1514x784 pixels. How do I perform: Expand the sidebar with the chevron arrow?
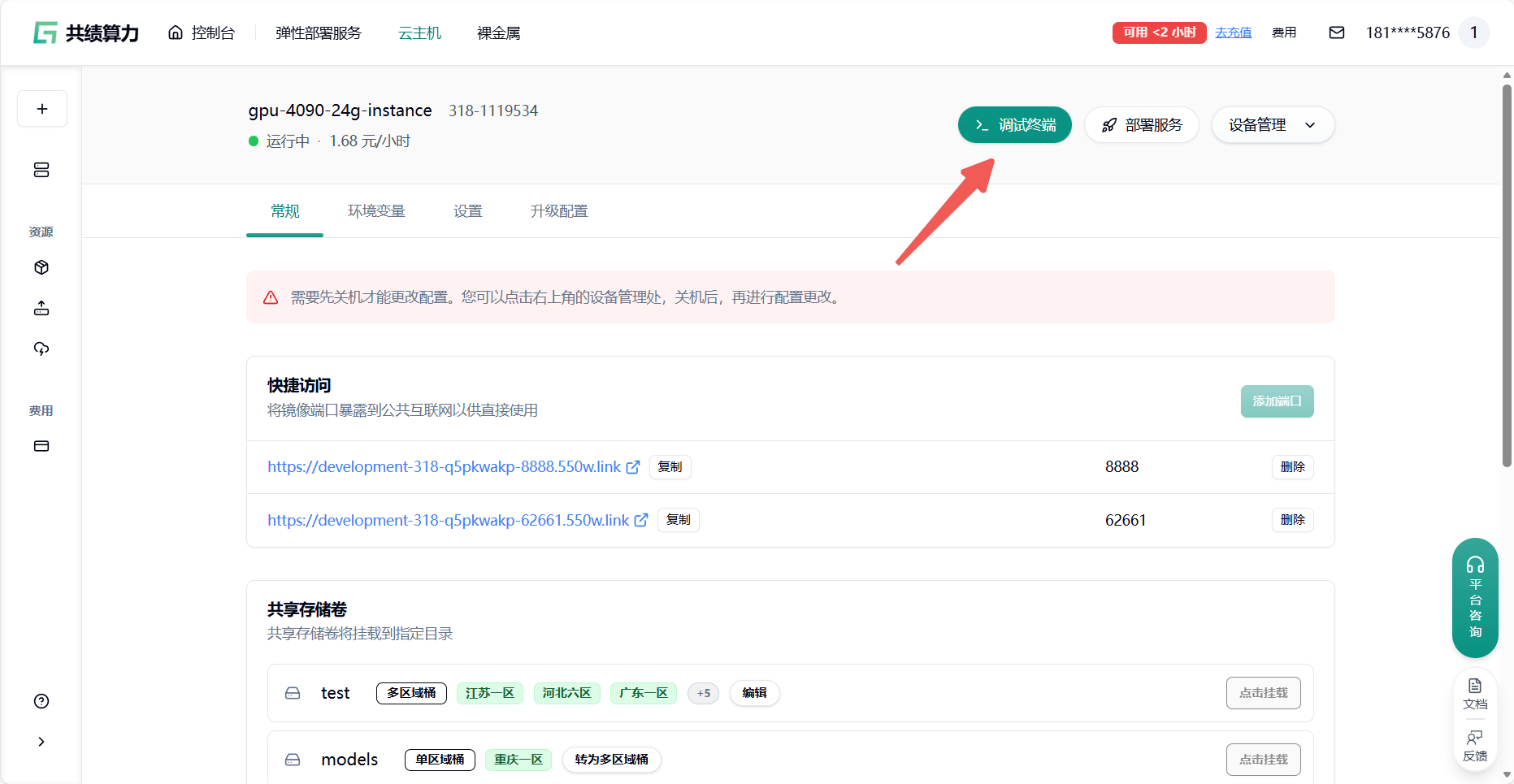(x=41, y=742)
